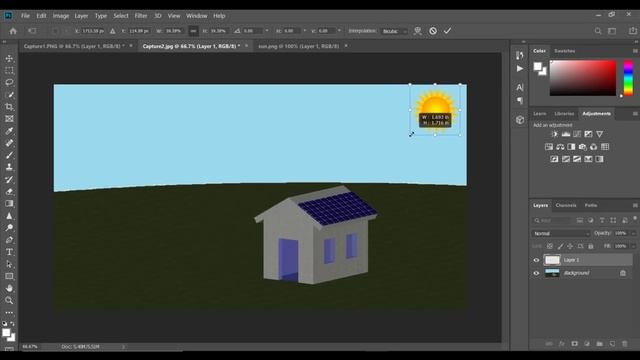Add a Brightness/Contrast adjustment
640x360 pixels.
554,134
